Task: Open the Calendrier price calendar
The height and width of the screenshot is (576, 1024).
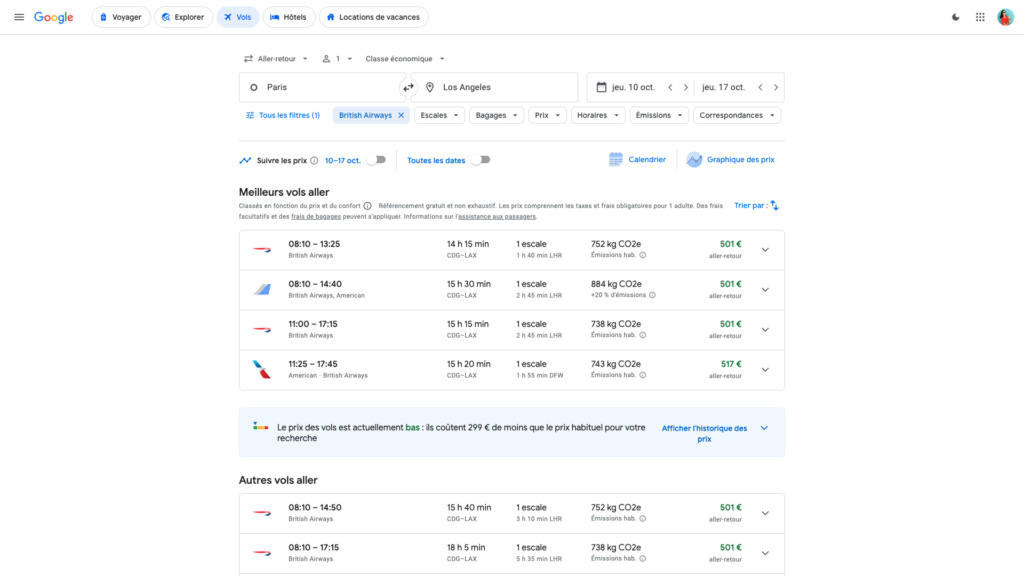Action: point(637,159)
